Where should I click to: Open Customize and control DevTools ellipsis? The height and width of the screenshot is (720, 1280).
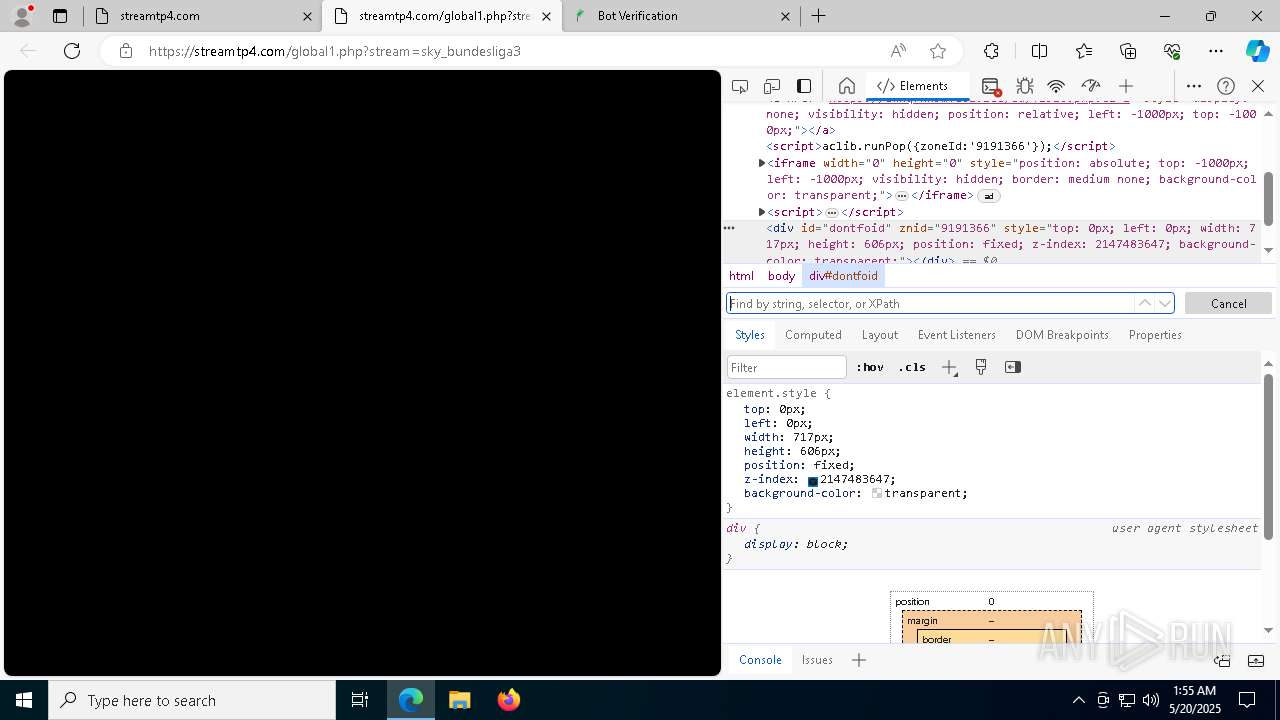coord(1194,86)
